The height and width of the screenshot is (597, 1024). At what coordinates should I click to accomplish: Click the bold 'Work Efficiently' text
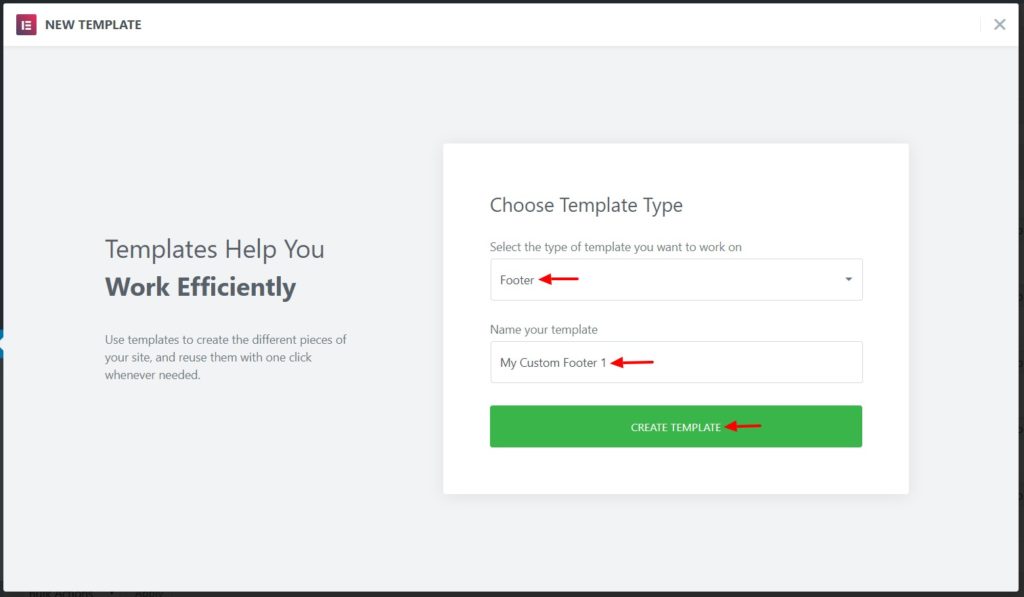coord(200,288)
